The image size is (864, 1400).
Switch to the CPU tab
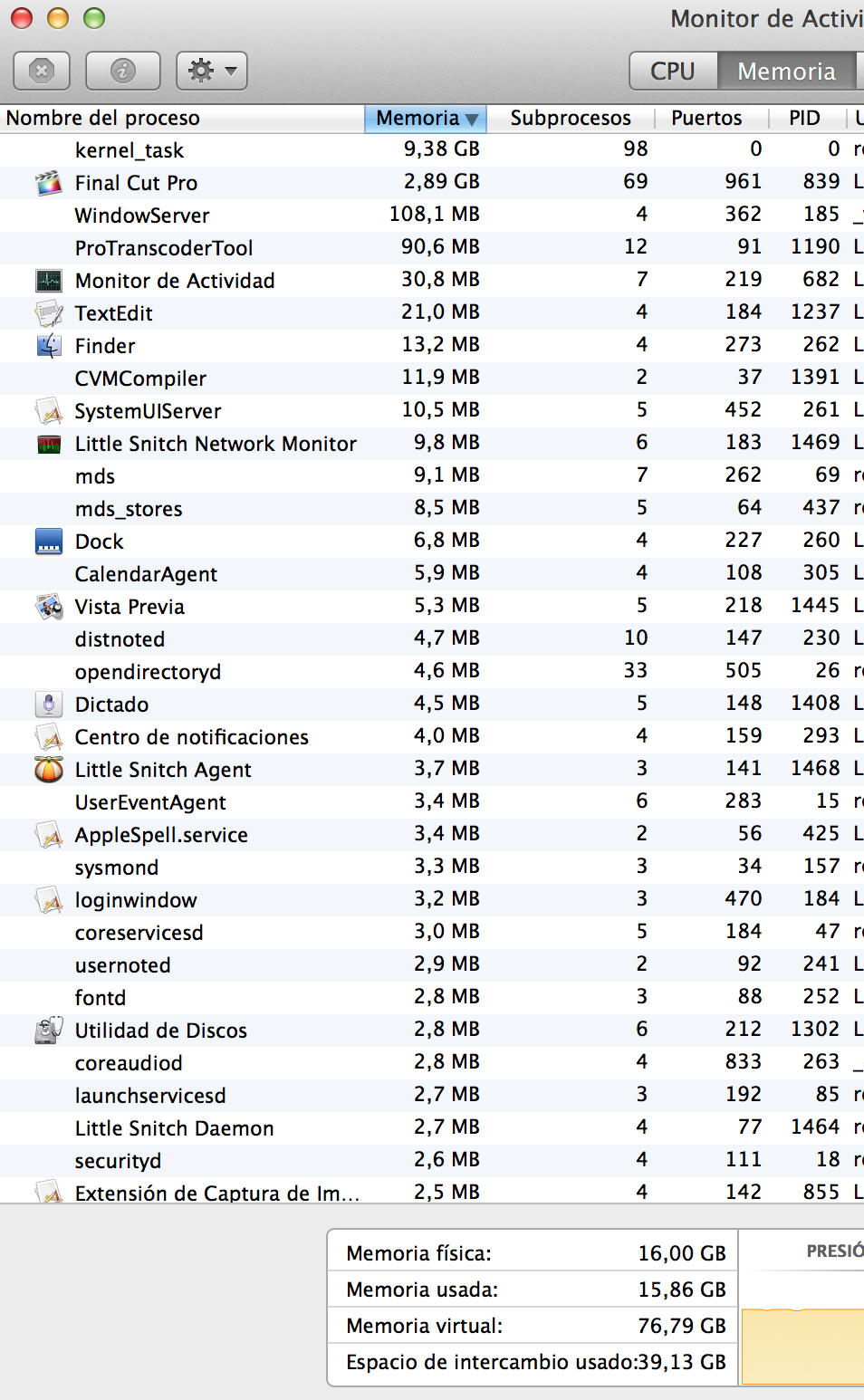point(673,71)
